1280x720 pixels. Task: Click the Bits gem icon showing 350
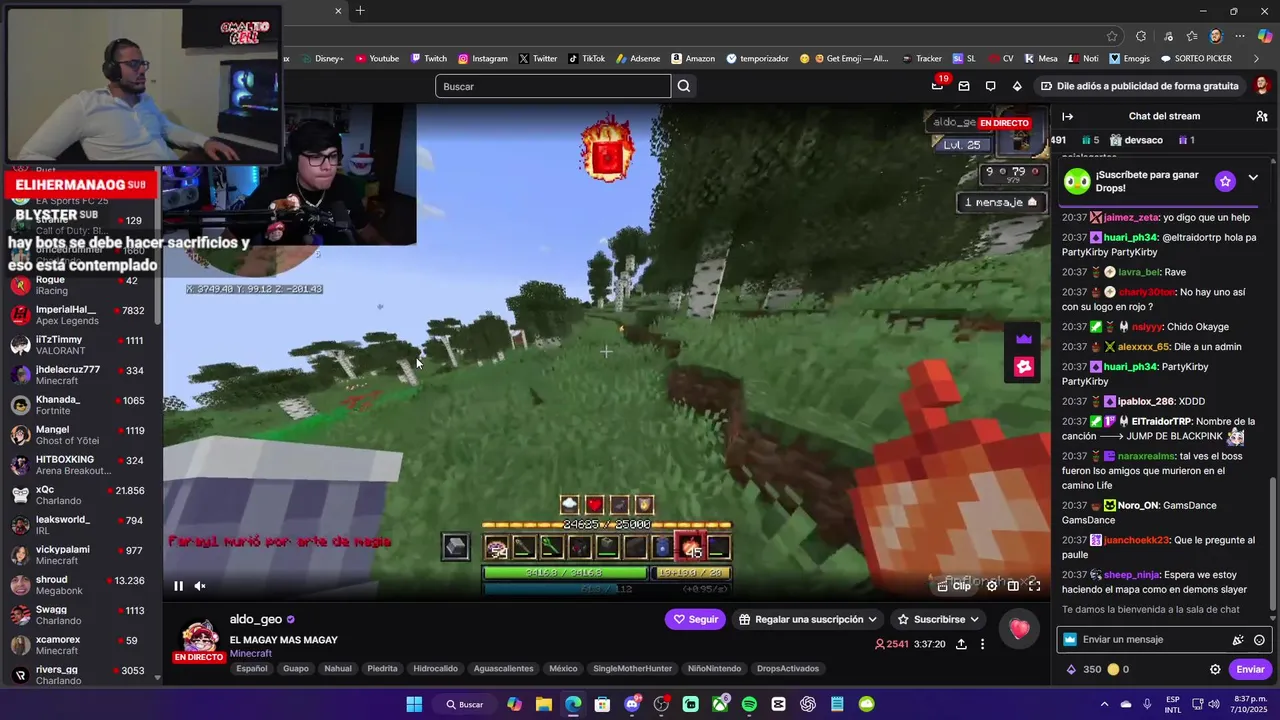[1084, 670]
